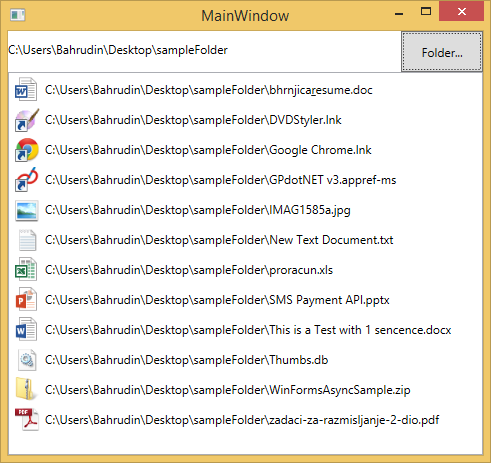The width and height of the screenshot is (491, 463).
Task: Select the DVDStyler shortcut icon
Action: pyautogui.click(x=27, y=119)
